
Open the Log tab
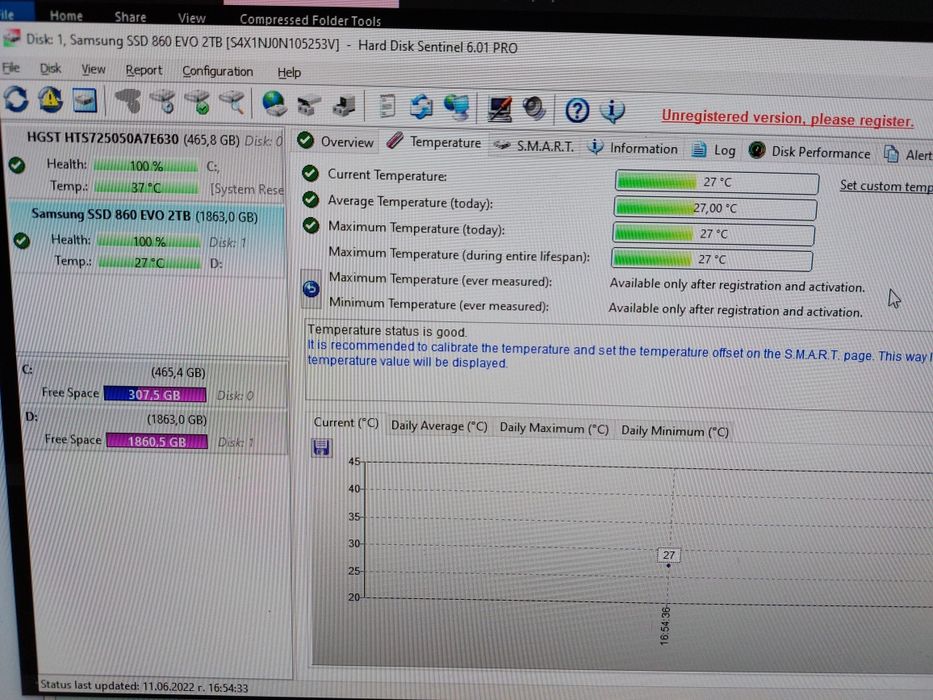pos(713,150)
